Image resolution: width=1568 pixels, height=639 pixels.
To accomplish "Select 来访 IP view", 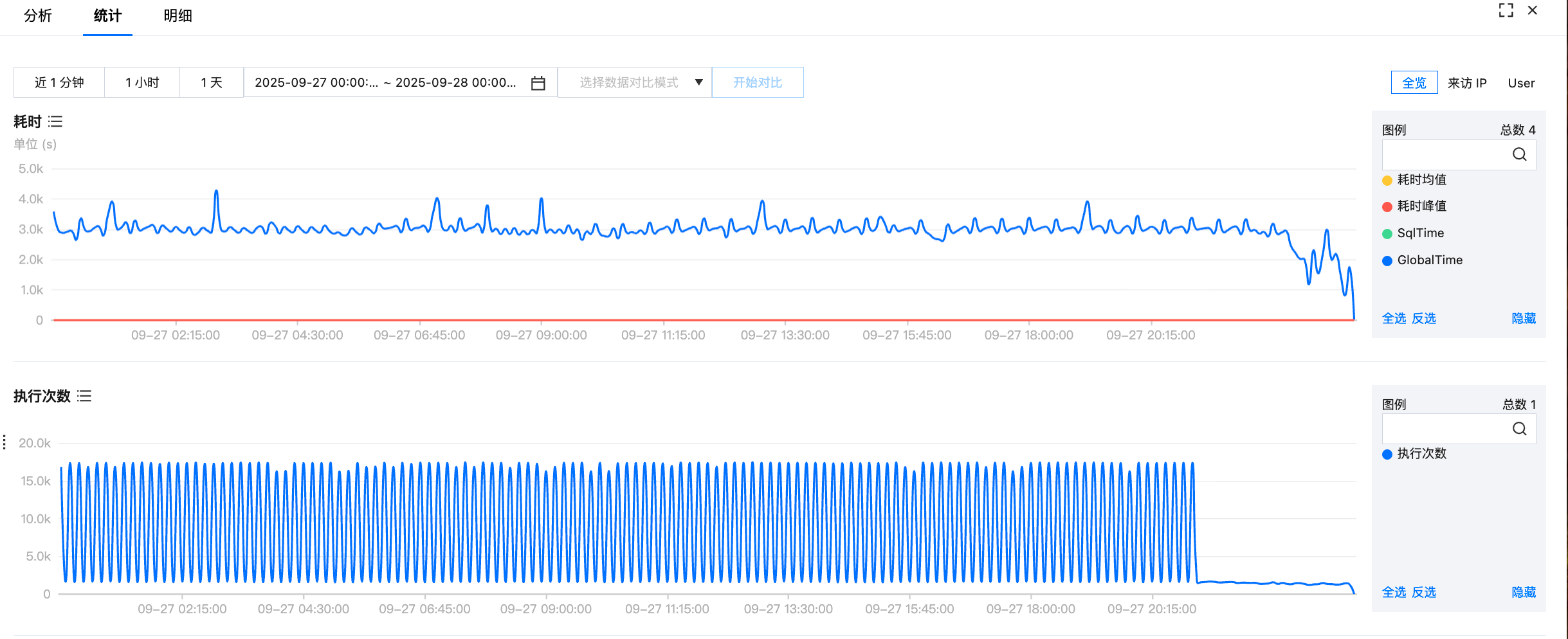I will (1467, 83).
